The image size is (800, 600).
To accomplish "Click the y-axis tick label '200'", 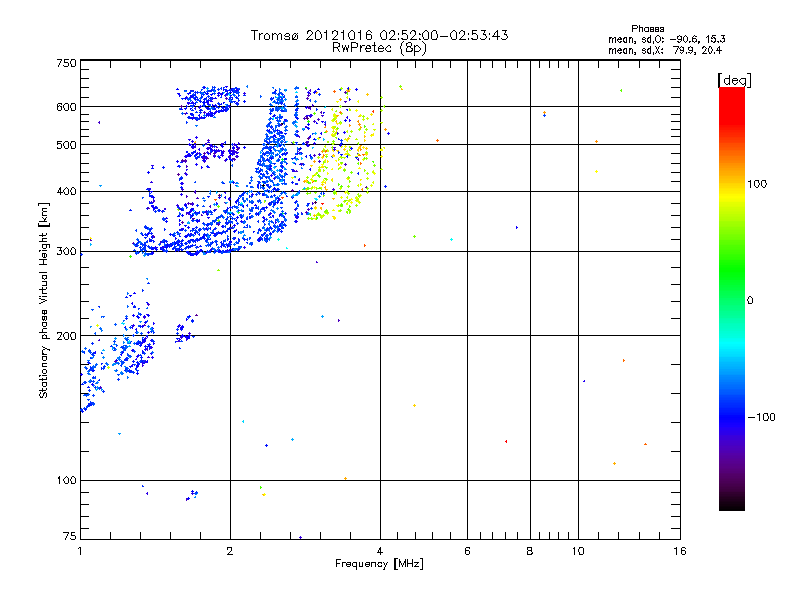I will click(66, 336).
